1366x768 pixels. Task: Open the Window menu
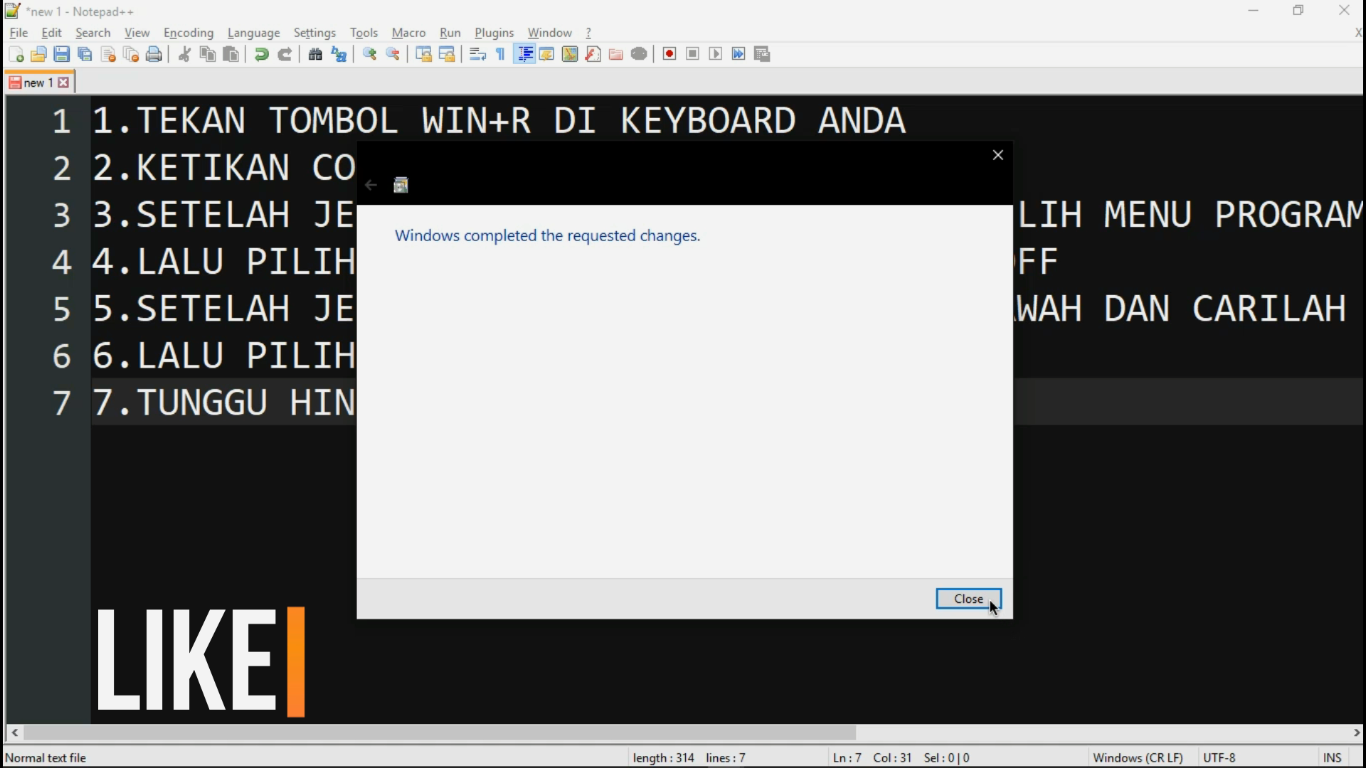coord(550,33)
